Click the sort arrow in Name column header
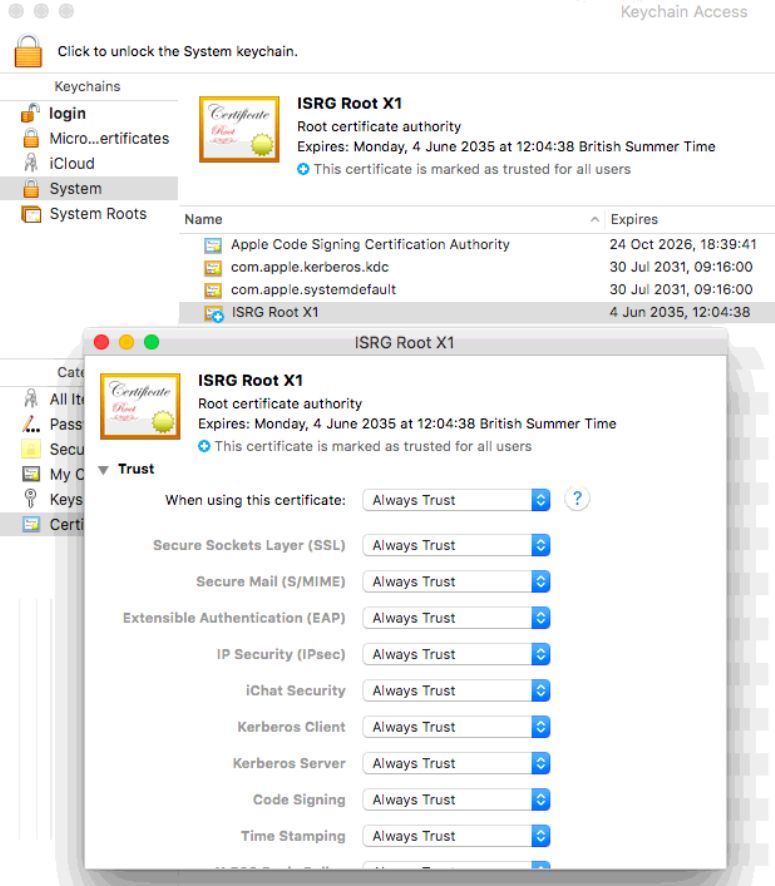 (x=594, y=219)
